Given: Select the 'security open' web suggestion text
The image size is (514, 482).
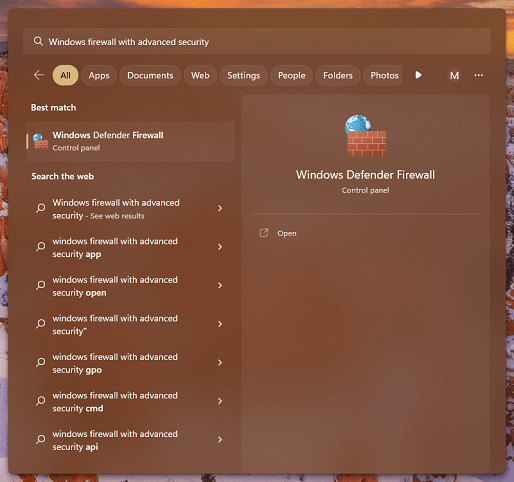Looking at the screenshot, I should click(115, 286).
